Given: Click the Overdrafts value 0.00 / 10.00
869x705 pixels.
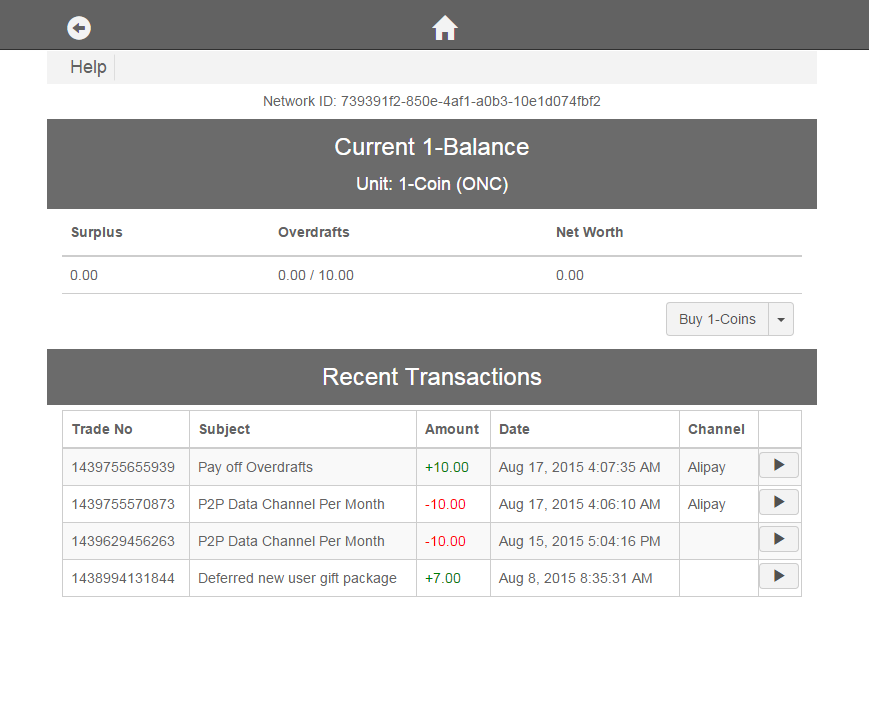Looking at the screenshot, I should coord(316,275).
